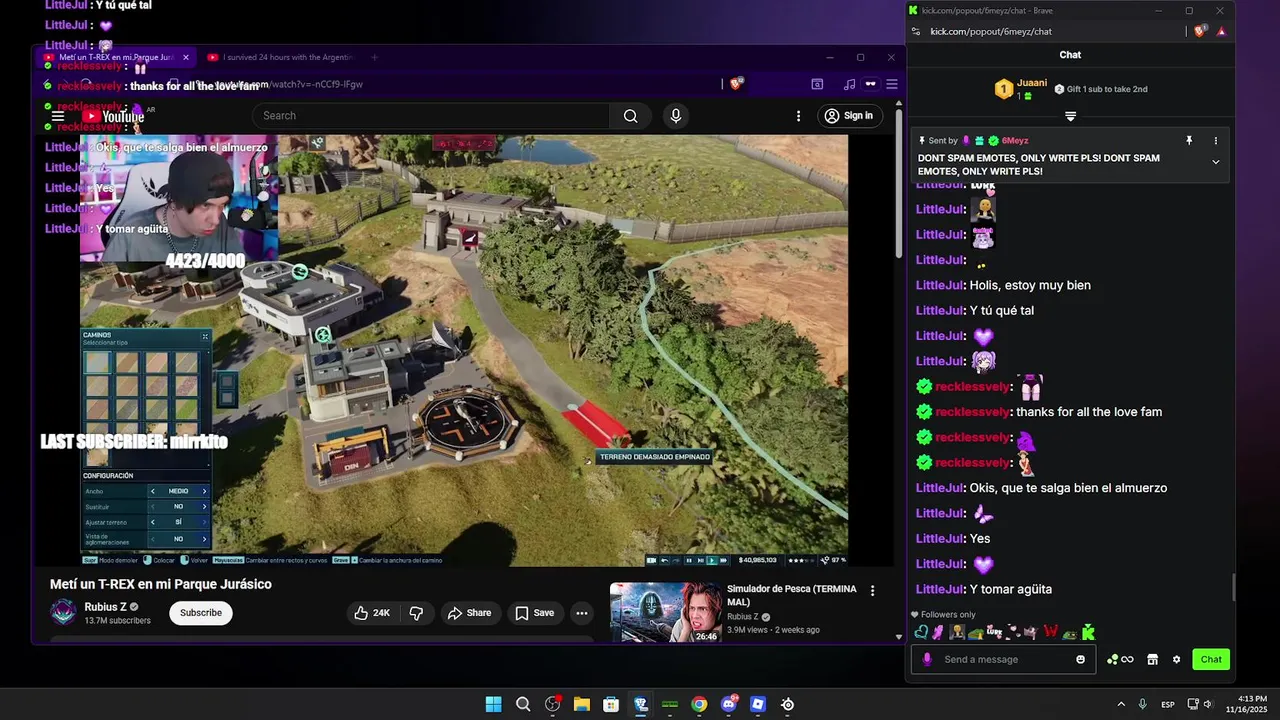Insert the LOVE hearts quick emote
Screen dimensions: 1280x720
pos(994,632)
